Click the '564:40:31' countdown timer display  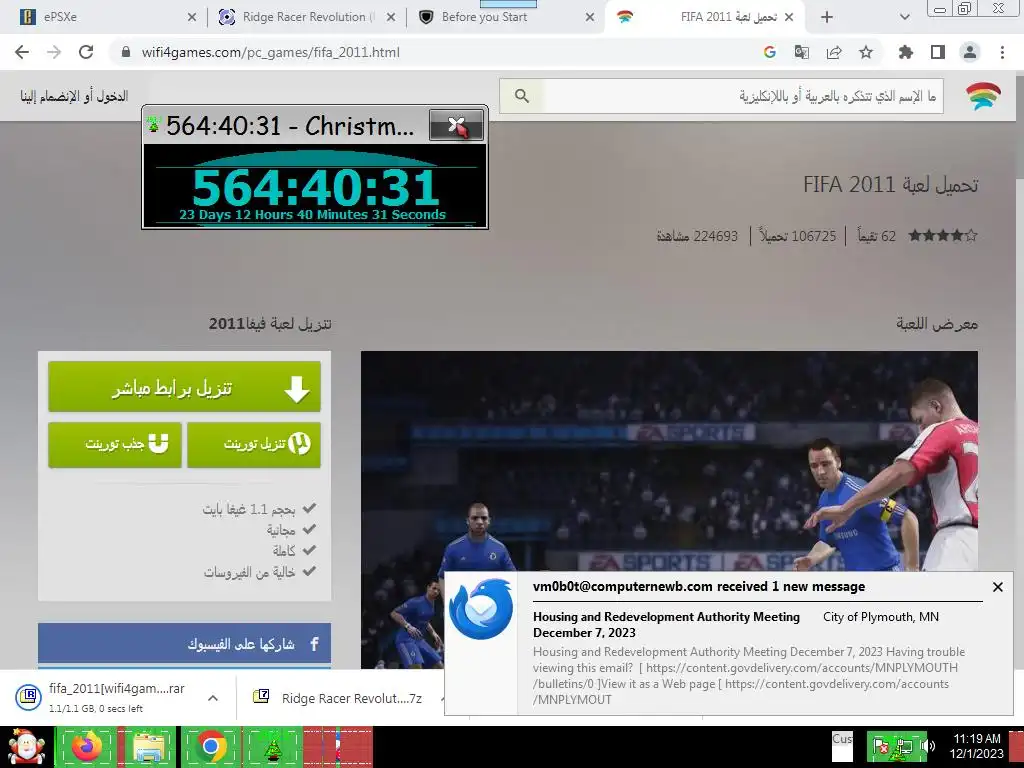[x=315, y=189]
